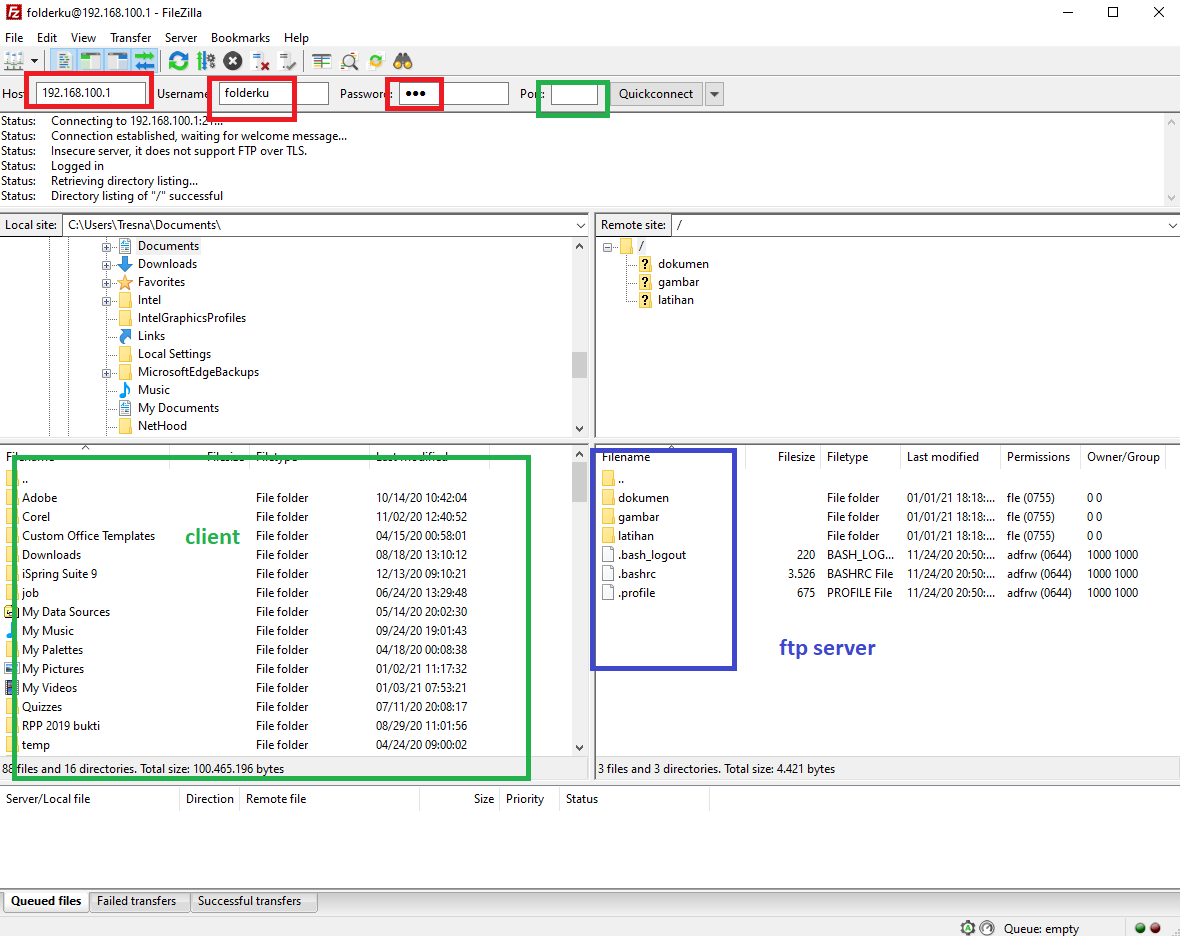The width and height of the screenshot is (1180, 936).
Task: Select the gambar folder in remote tree
Action: coord(678,282)
